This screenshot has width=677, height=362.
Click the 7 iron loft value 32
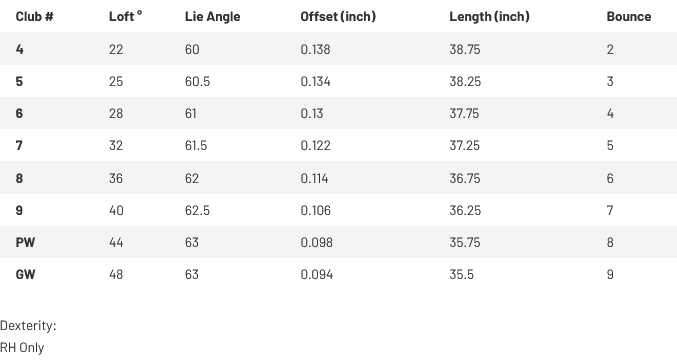click(x=116, y=146)
